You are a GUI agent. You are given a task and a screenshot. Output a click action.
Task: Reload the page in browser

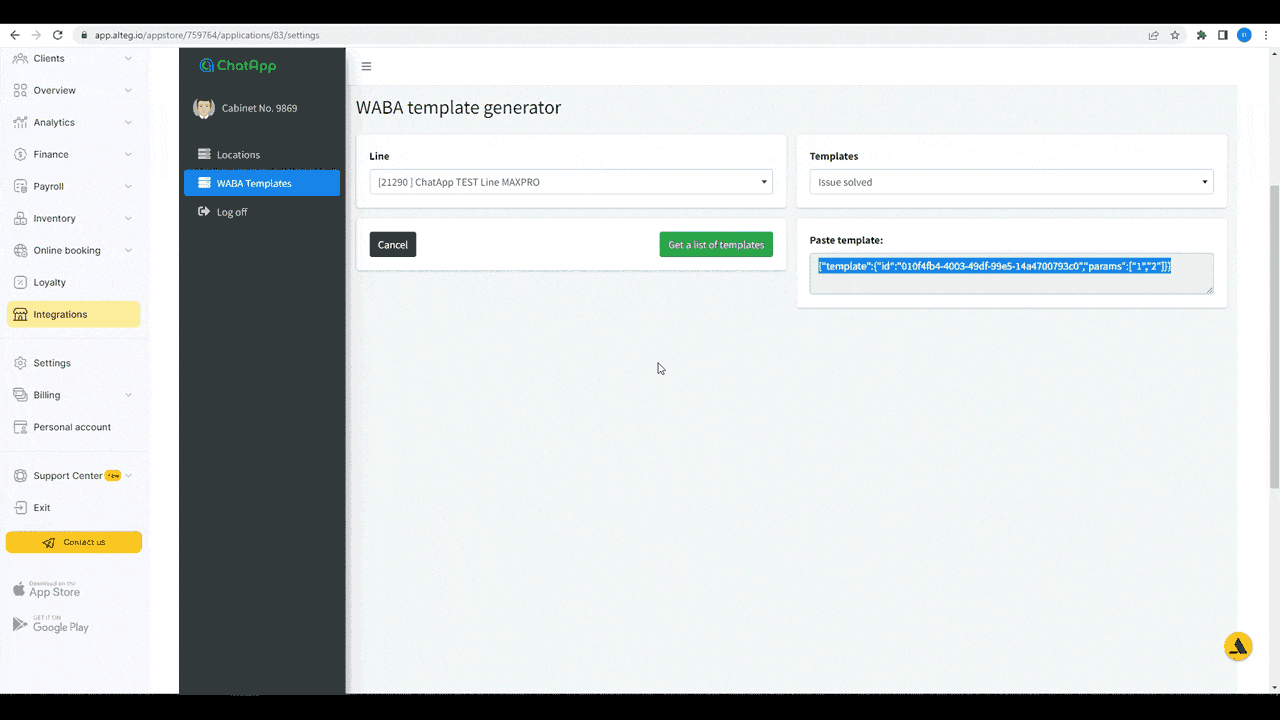pos(57,35)
